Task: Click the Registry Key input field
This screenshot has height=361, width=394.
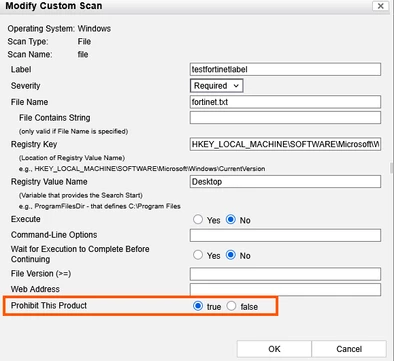Action: point(285,144)
